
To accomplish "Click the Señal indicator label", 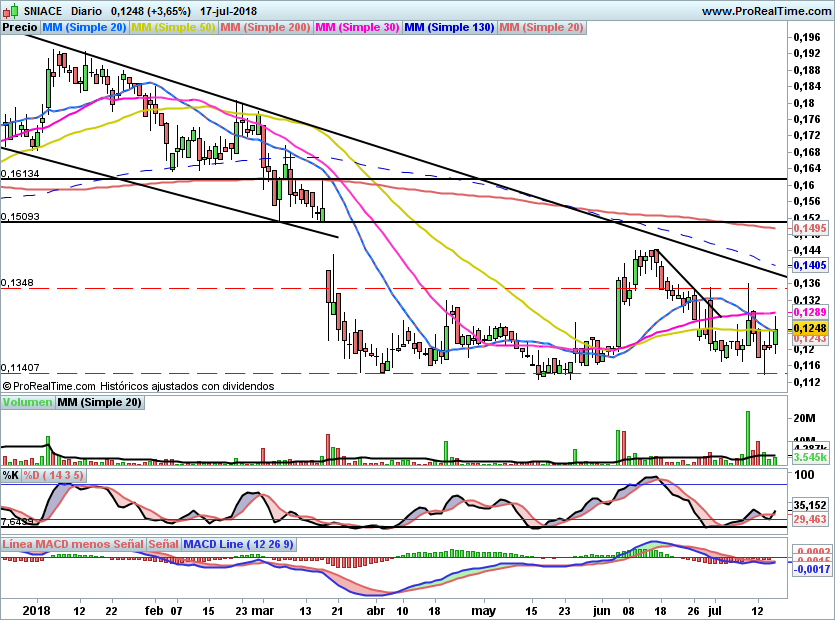I will point(163,544).
